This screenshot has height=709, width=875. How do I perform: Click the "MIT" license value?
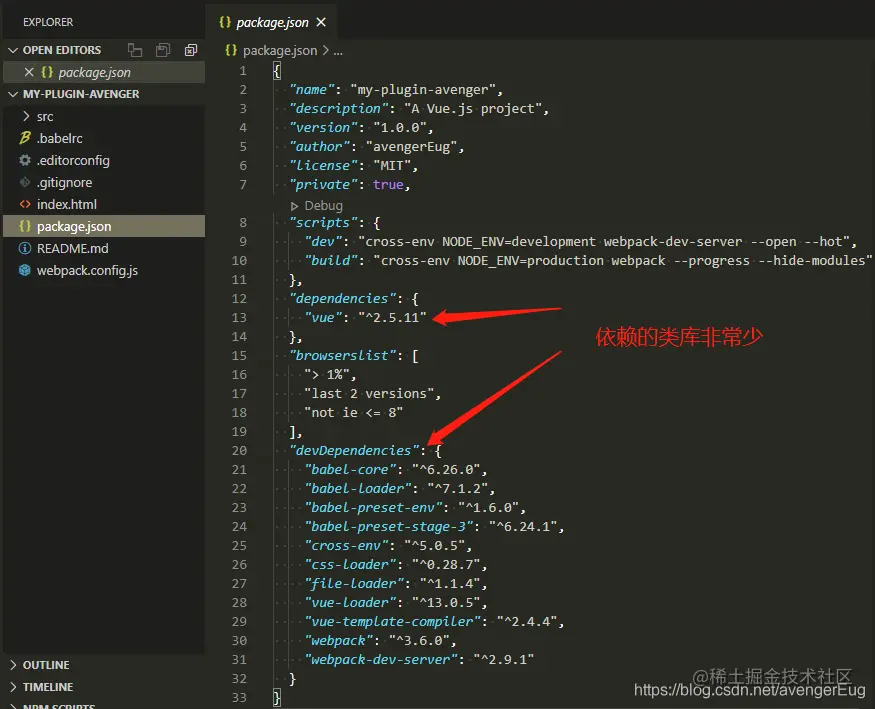[x=392, y=166]
